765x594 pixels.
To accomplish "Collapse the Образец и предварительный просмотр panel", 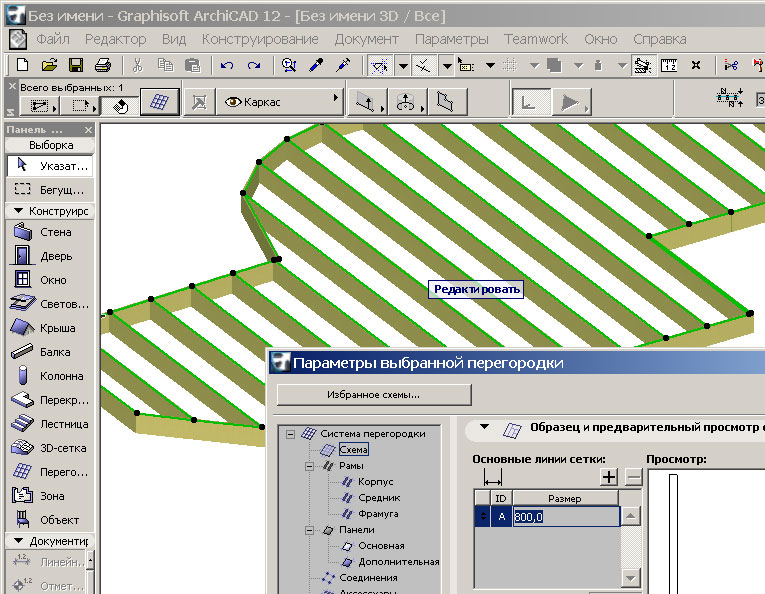I will point(484,427).
